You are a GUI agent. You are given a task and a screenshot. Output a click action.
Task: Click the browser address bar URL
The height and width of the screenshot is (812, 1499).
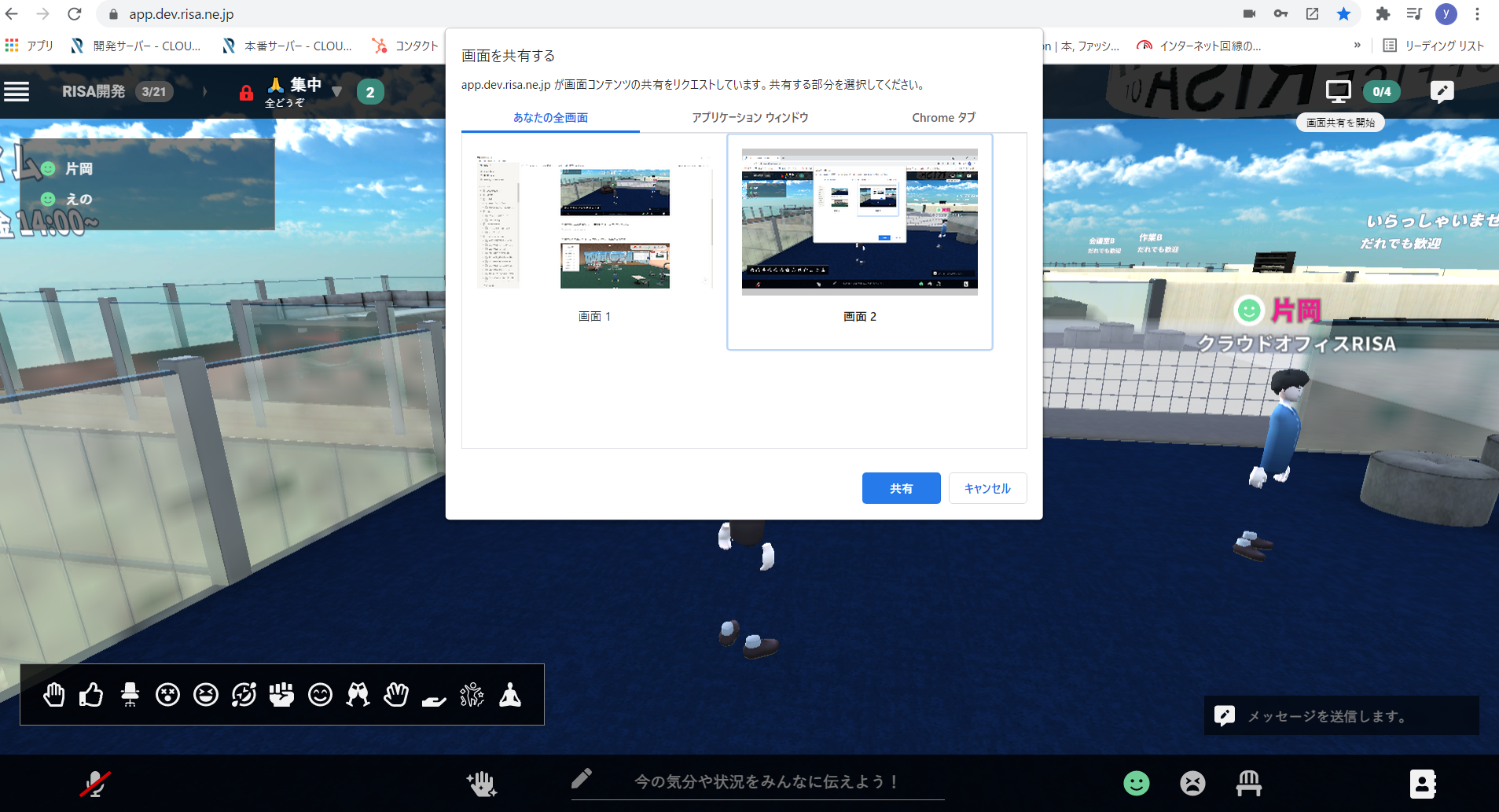pos(182,14)
